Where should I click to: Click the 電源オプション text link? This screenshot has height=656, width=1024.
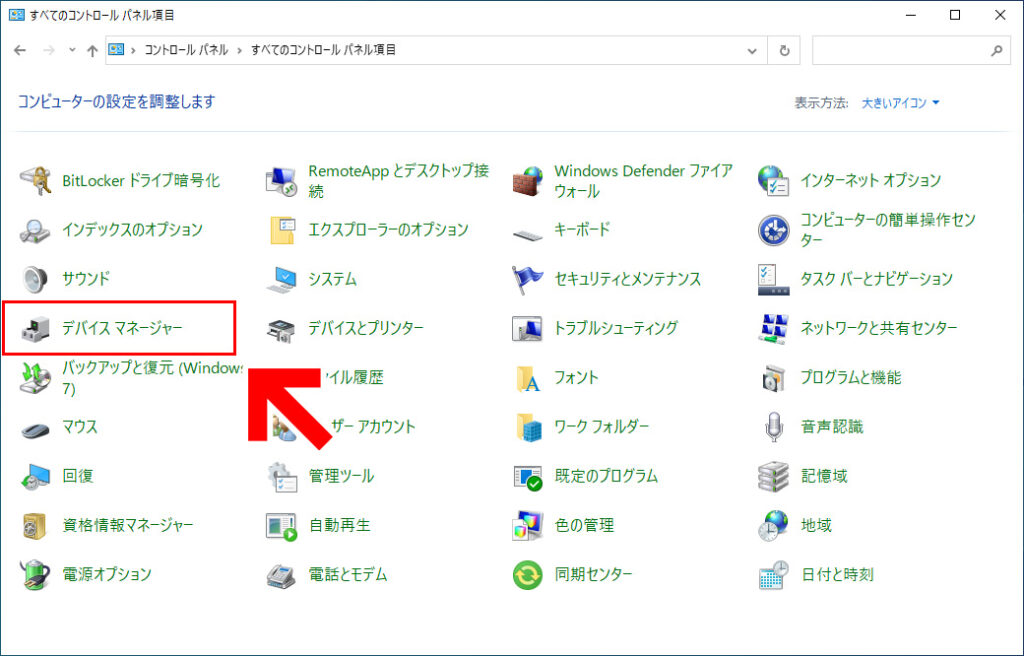(x=107, y=574)
